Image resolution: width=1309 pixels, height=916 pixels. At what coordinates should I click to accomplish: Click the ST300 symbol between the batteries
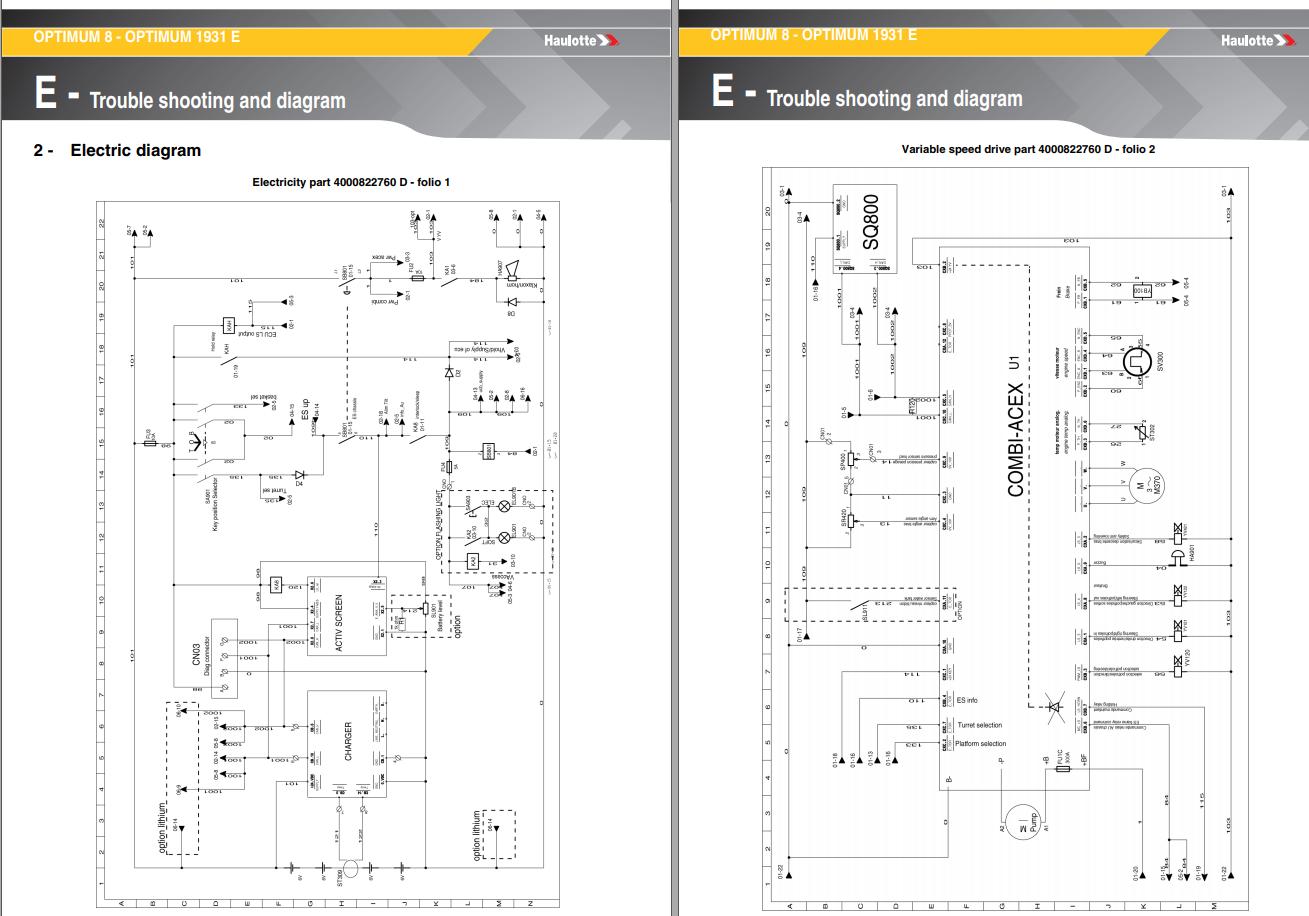click(351, 867)
